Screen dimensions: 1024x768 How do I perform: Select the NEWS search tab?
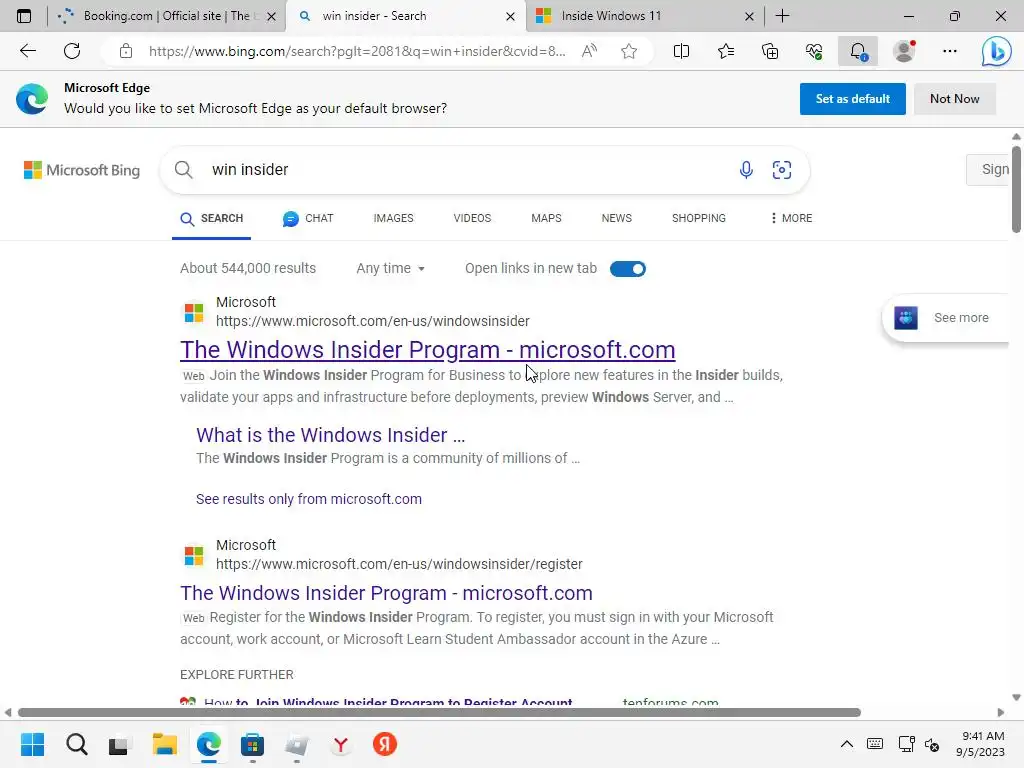click(x=616, y=218)
